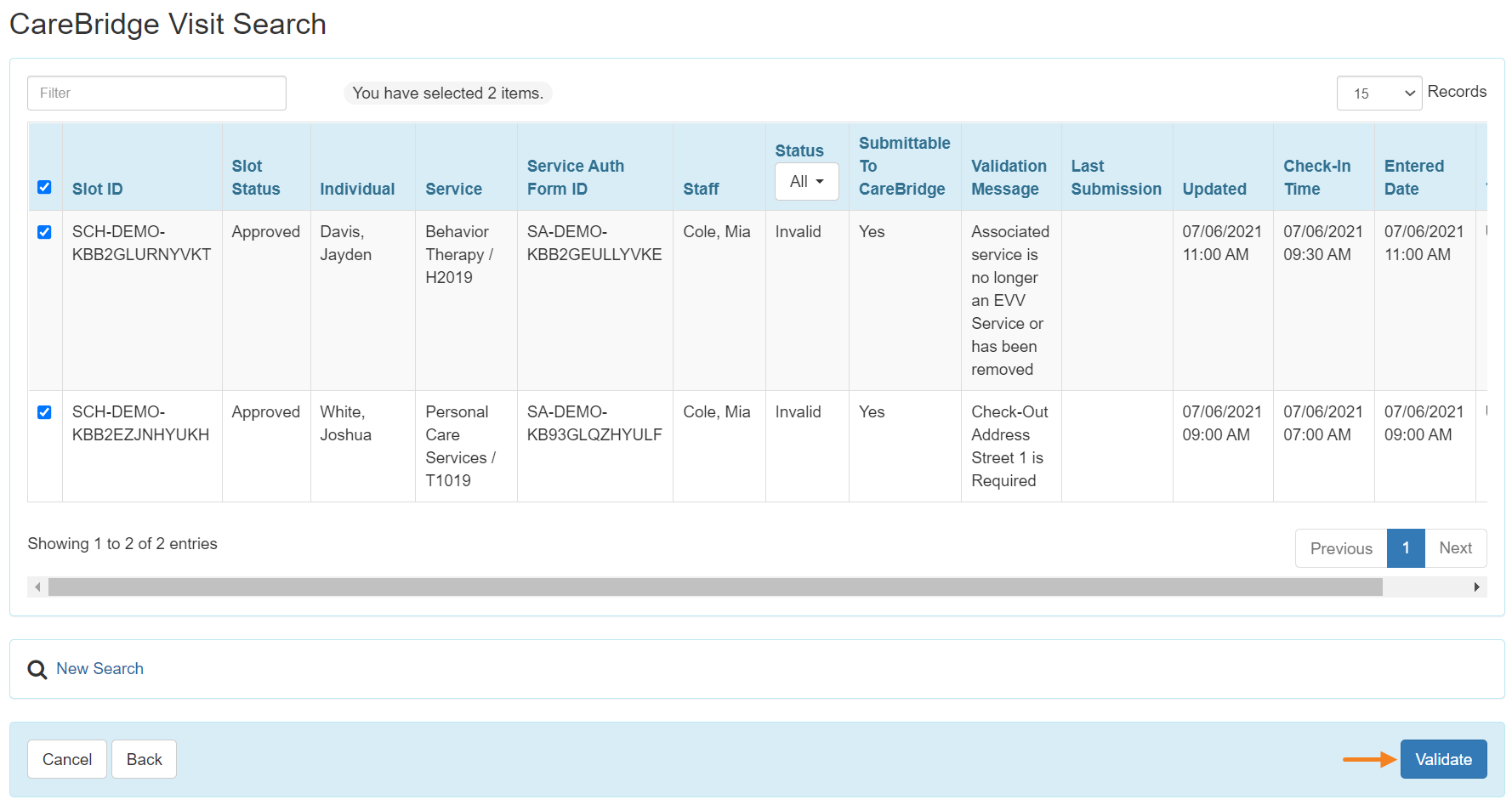Sort by Validation Message column header
This screenshot has height=805, width=1512.
coord(1009,178)
